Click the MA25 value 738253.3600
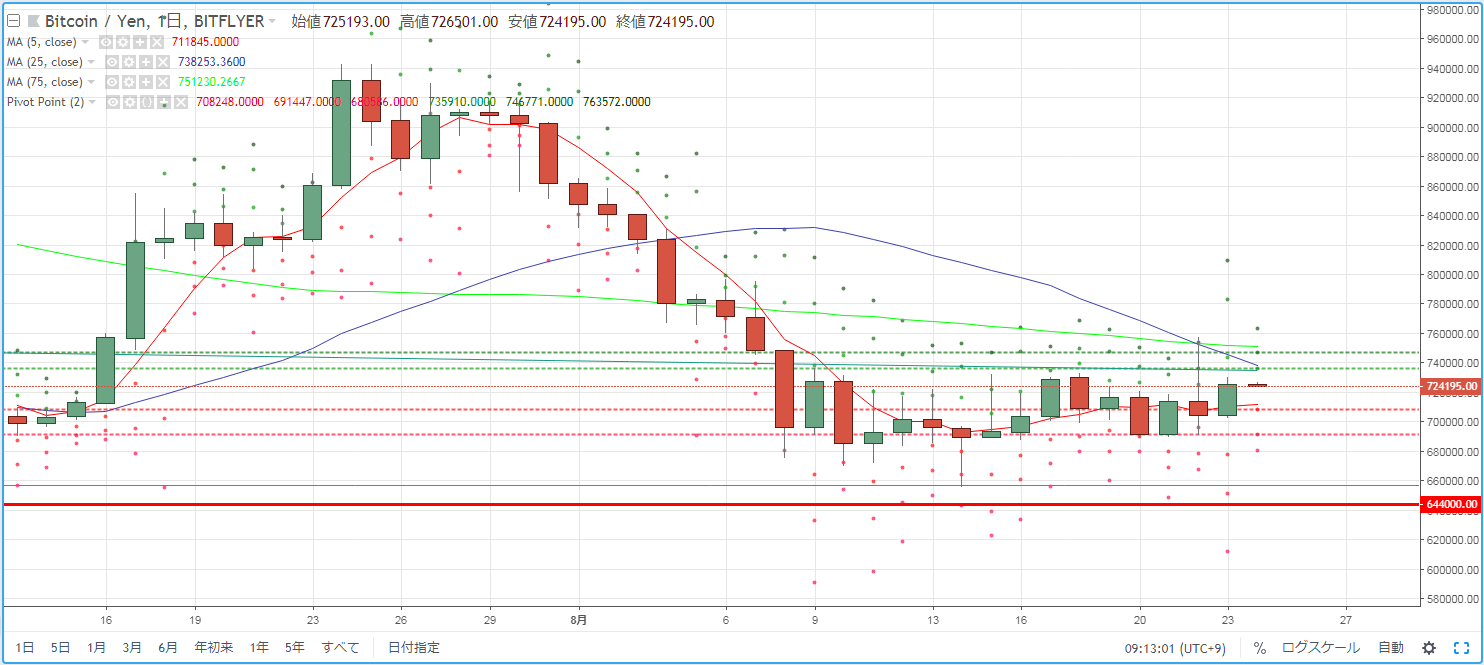Viewport: 1484px width, 665px height. [211, 62]
